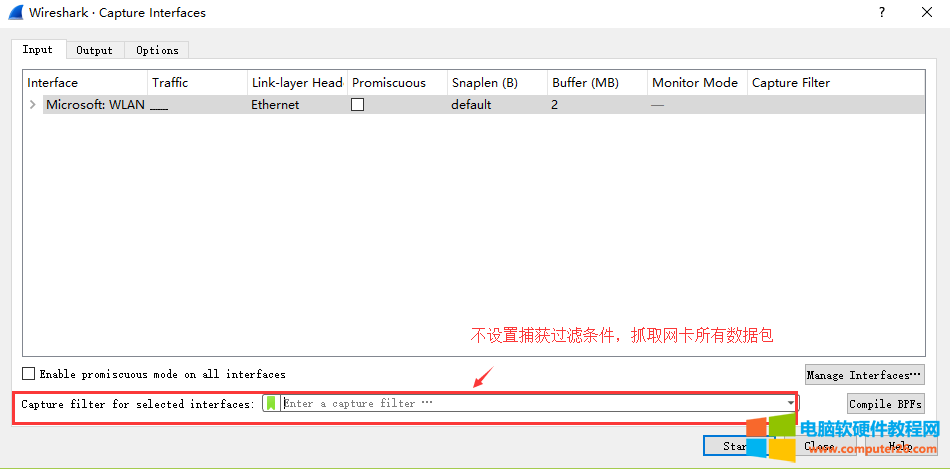The image size is (950, 469).
Task: Click the Snaplen (B) column header
Action: pos(497,83)
